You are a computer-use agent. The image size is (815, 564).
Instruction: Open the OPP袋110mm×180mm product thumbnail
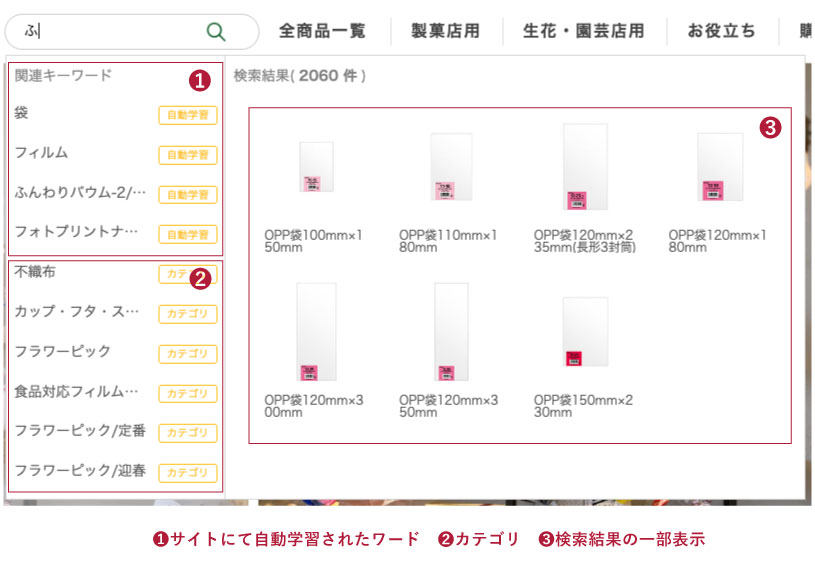click(450, 167)
